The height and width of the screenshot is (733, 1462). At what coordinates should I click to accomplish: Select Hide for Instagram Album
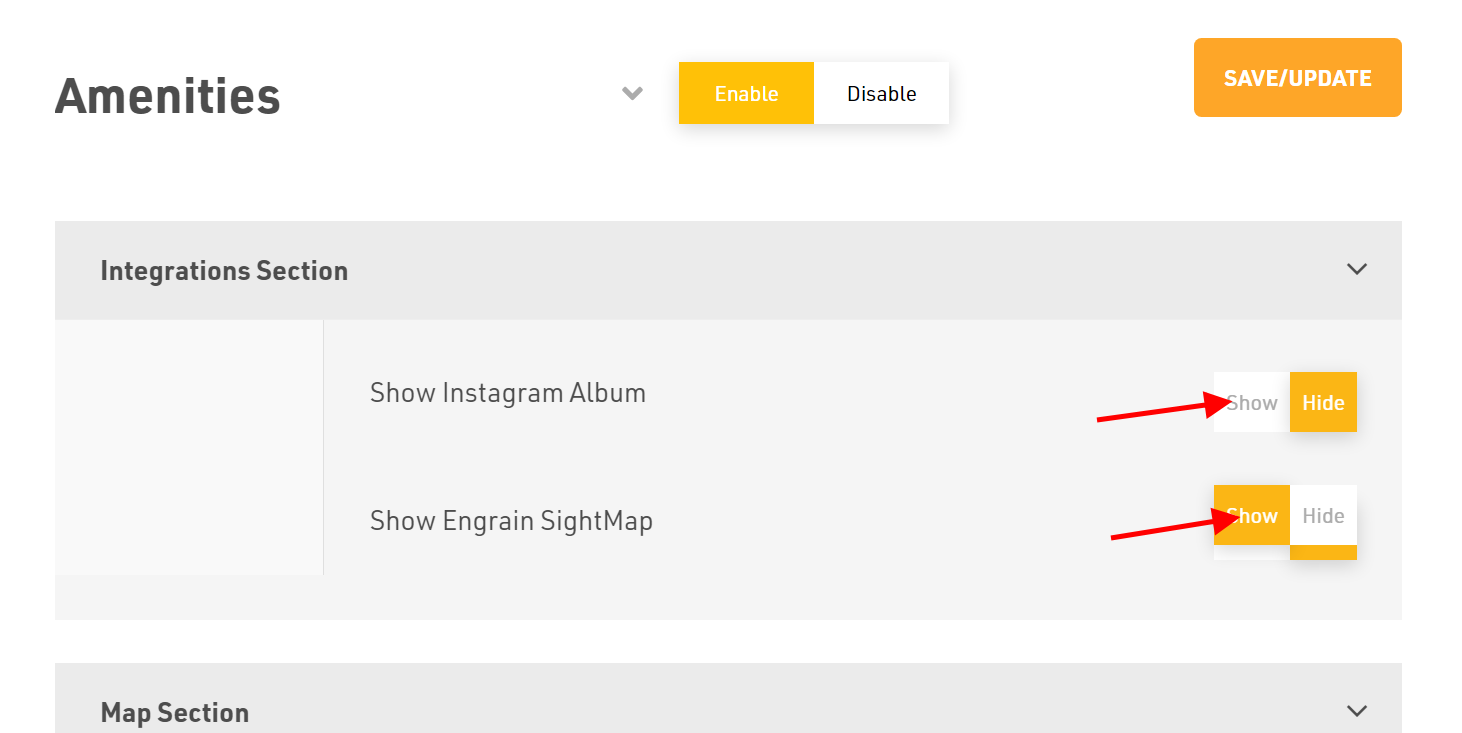click(1323, 403)
